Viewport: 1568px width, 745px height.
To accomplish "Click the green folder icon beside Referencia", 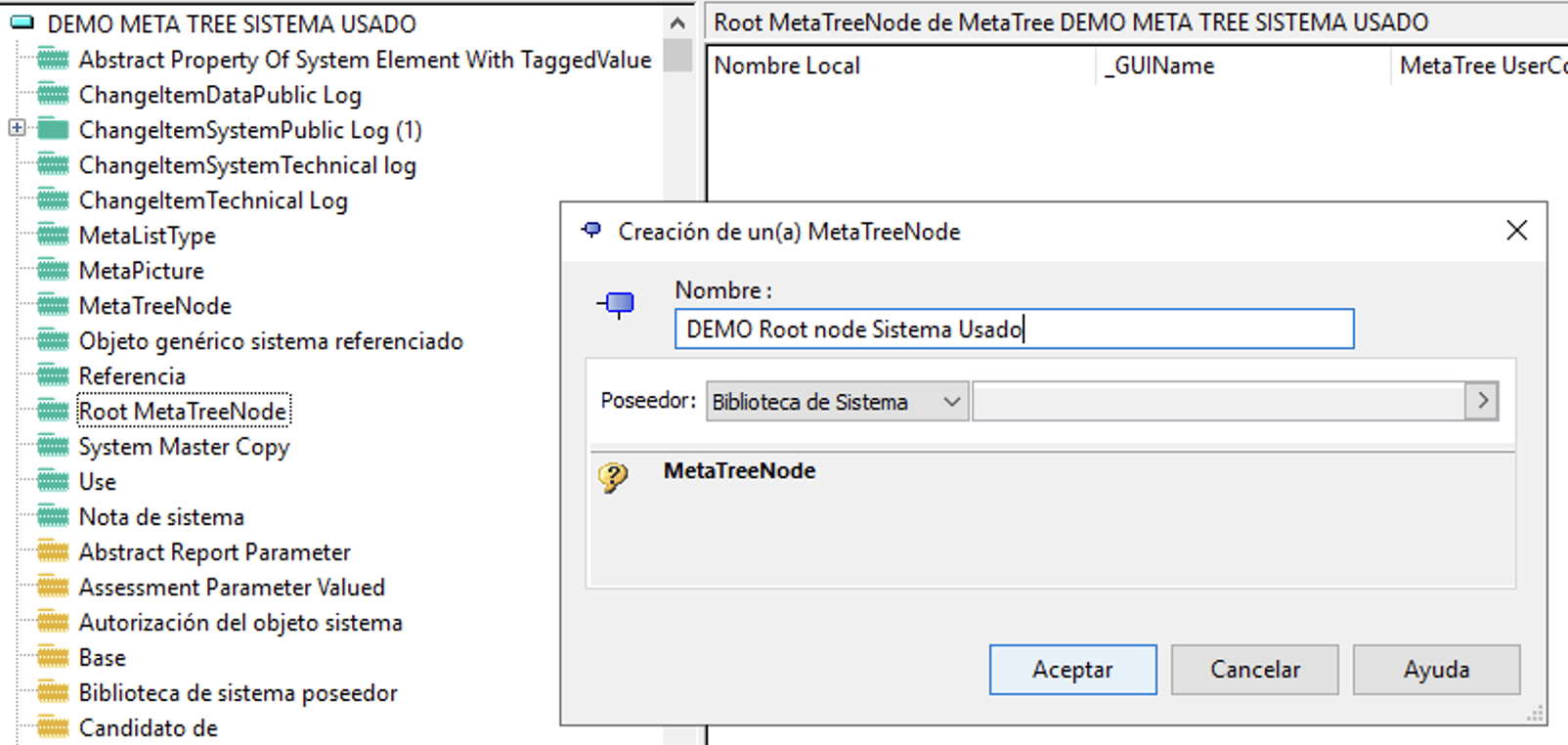I will pos(53,376).
